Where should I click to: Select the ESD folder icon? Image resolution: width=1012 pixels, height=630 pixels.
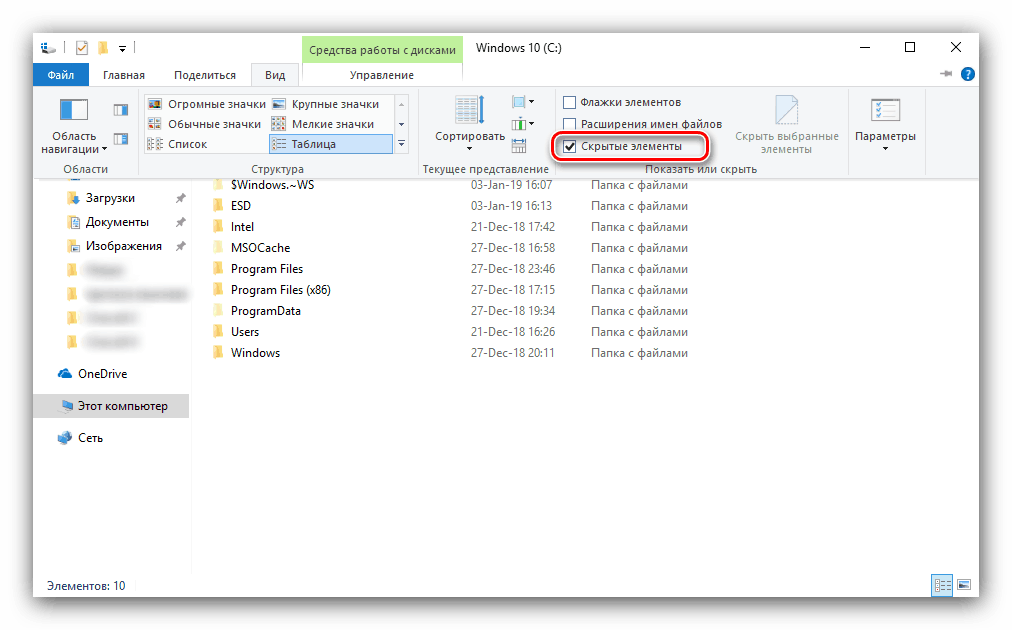(219, 206)
